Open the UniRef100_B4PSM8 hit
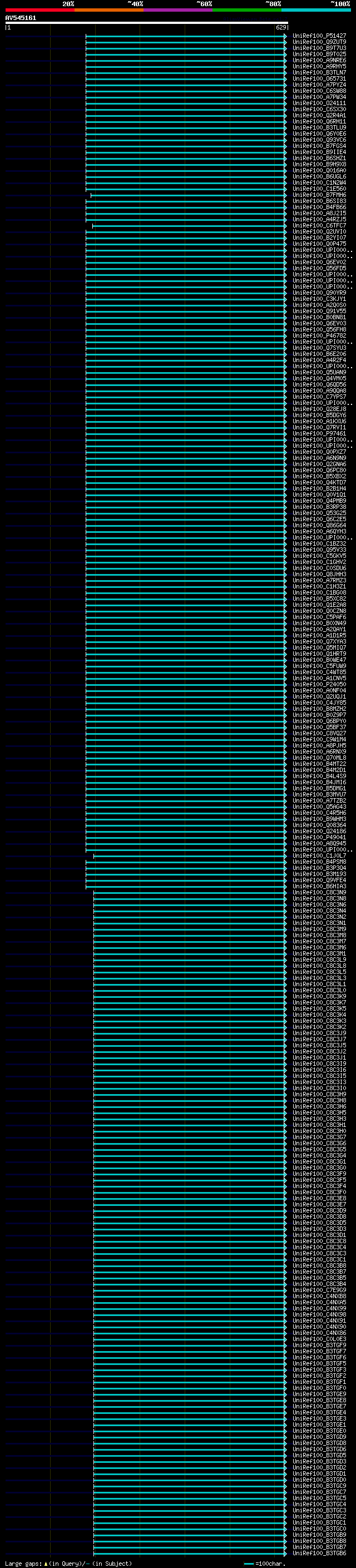Image resolution: width=356 pixels, height=1568 pixels. (x=319, y=861)
